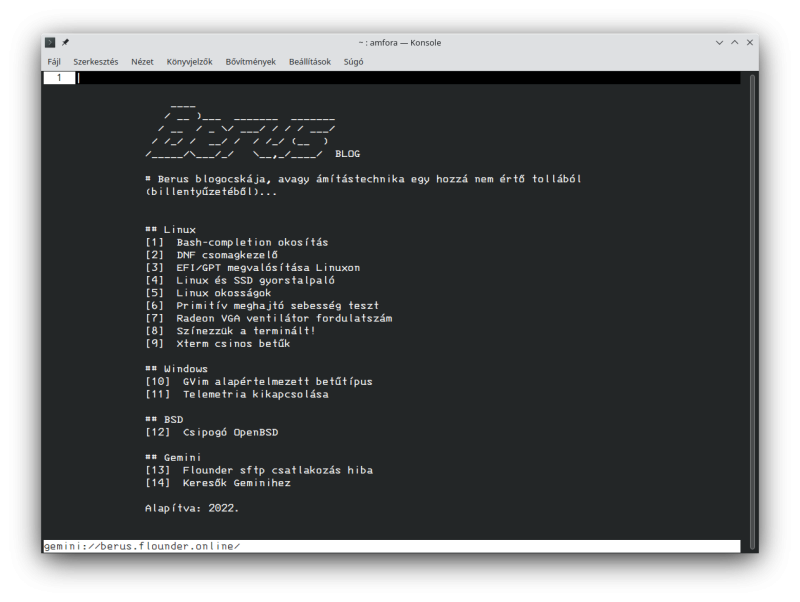Open the Beállítások menu
This screenshot has width=800, height=602.
310,62
